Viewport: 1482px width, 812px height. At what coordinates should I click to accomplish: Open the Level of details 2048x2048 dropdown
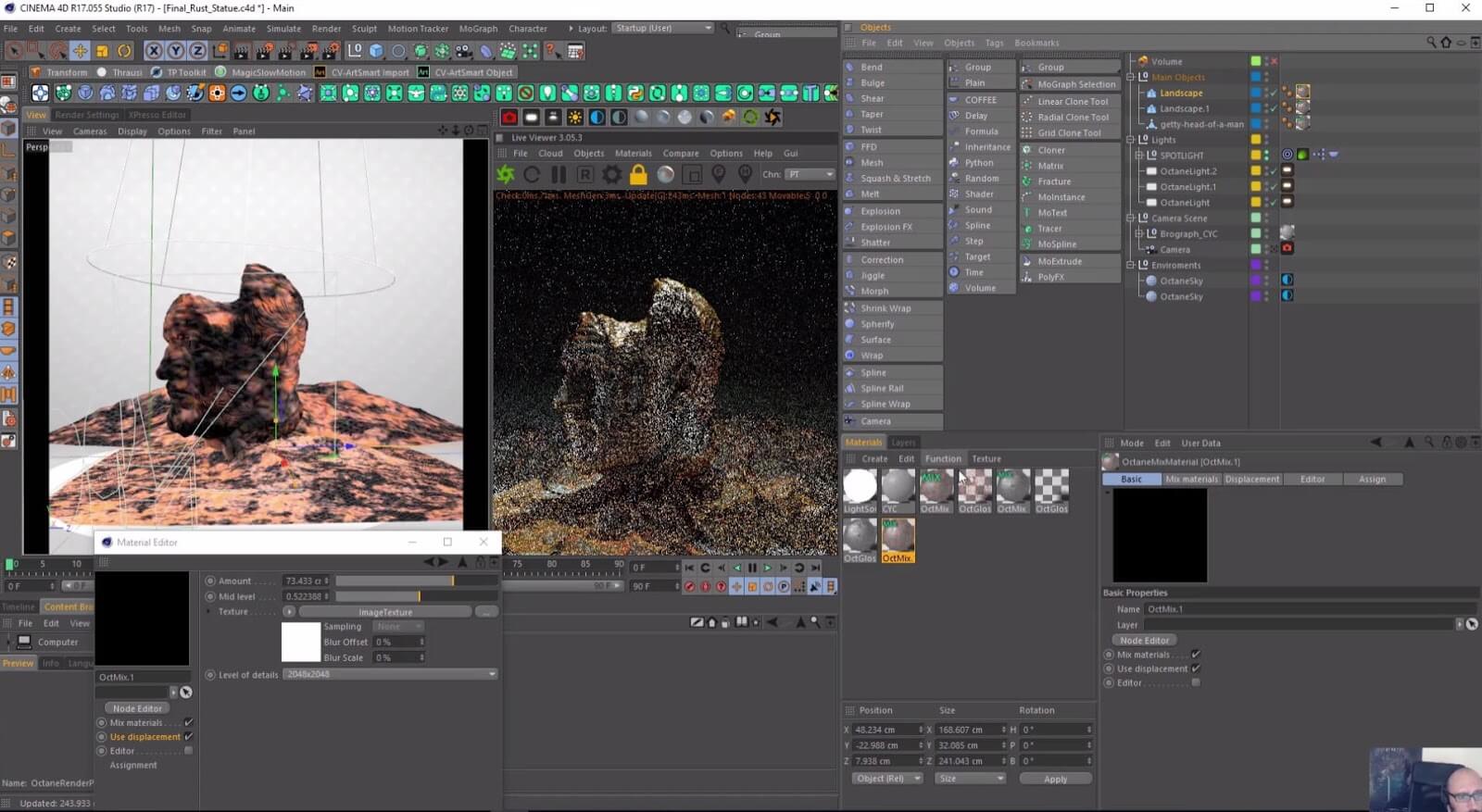tap(390, 674)
